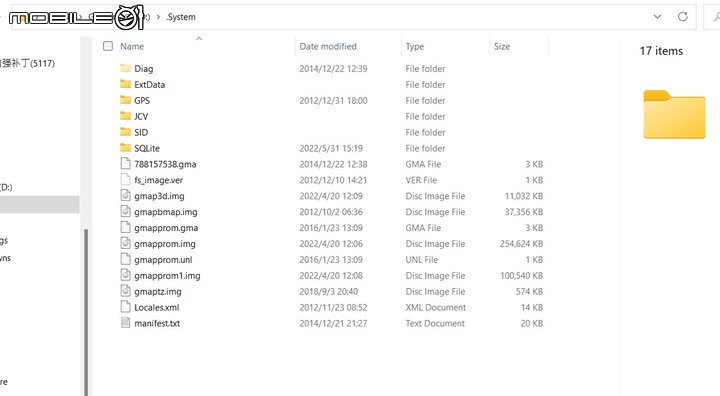Click the refresh icon beside address bar
Screen dimensions: 720x396
[x=683, y=17]
